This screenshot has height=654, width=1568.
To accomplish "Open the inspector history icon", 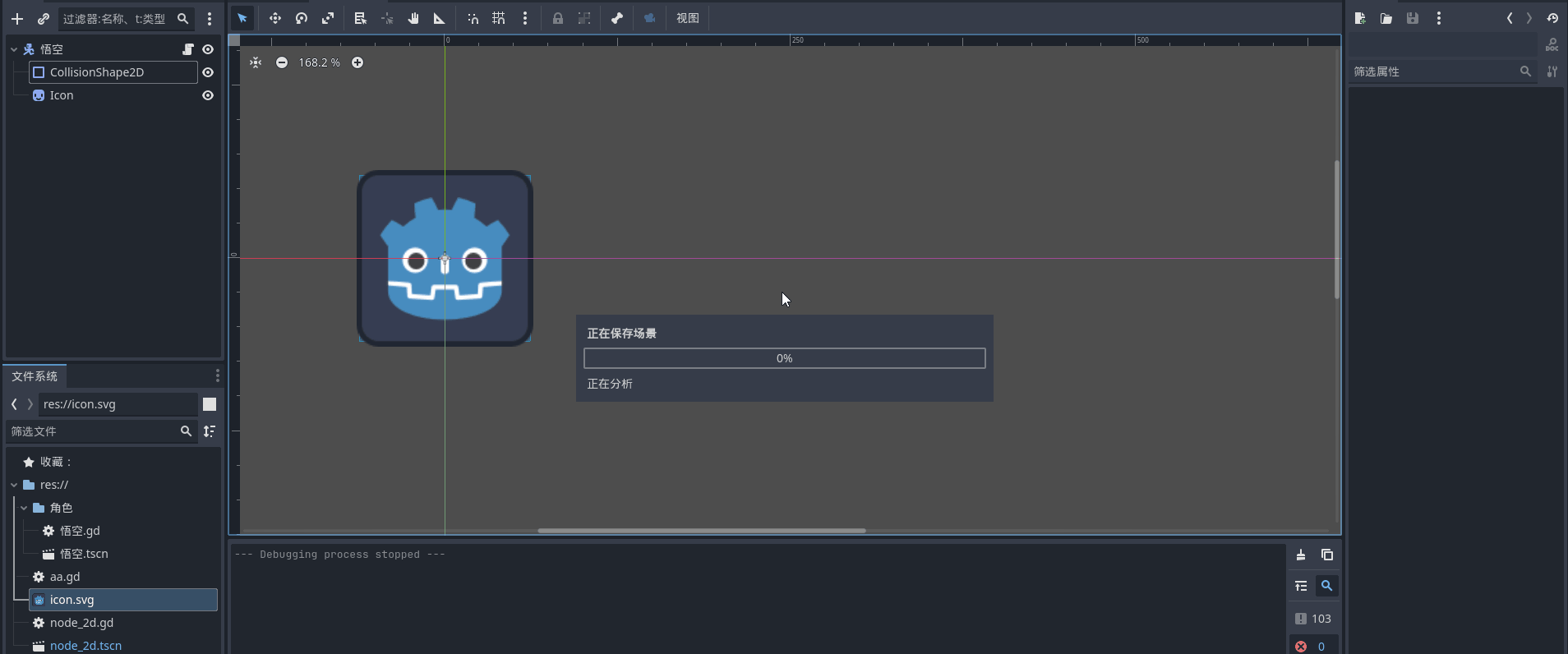I will (x=1552, y=18).
